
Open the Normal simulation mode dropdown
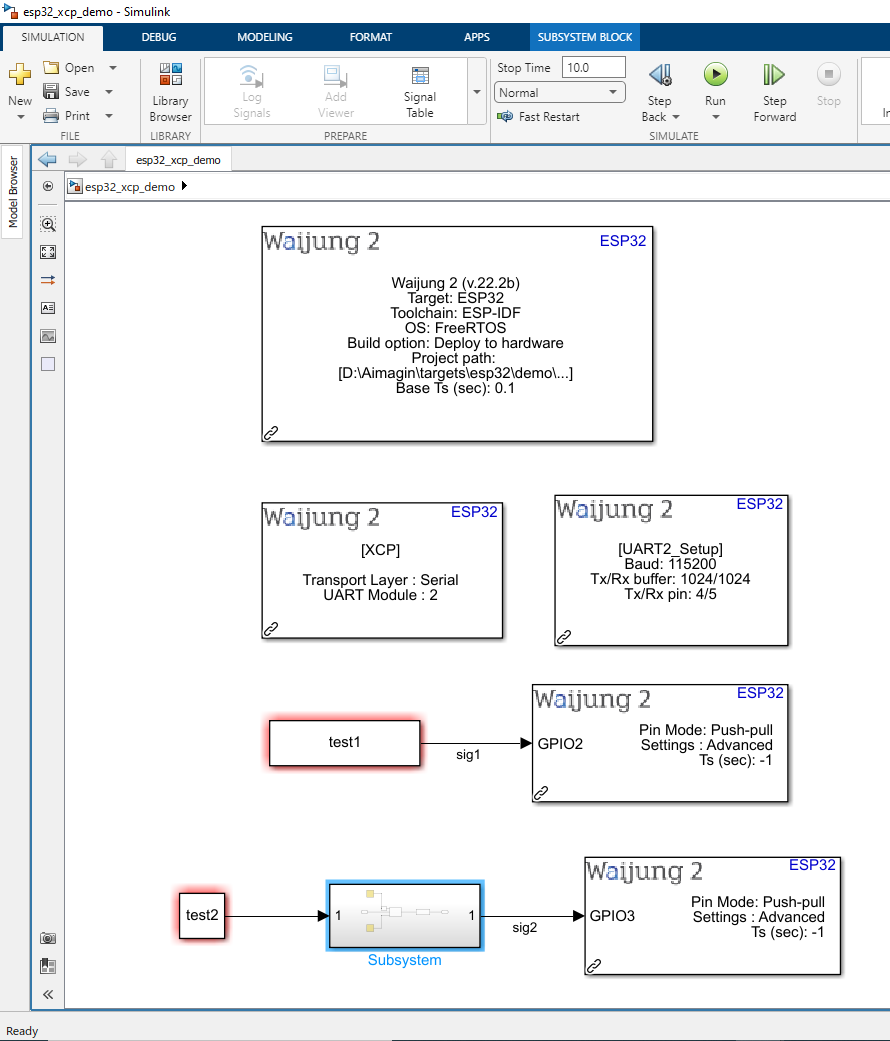(559, 92)
